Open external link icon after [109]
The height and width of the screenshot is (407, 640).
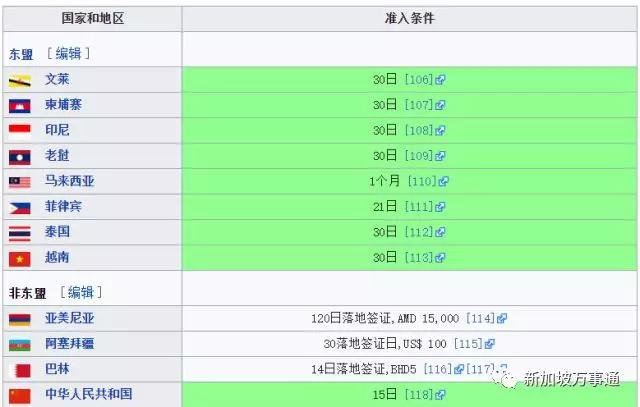coord(440,156)
